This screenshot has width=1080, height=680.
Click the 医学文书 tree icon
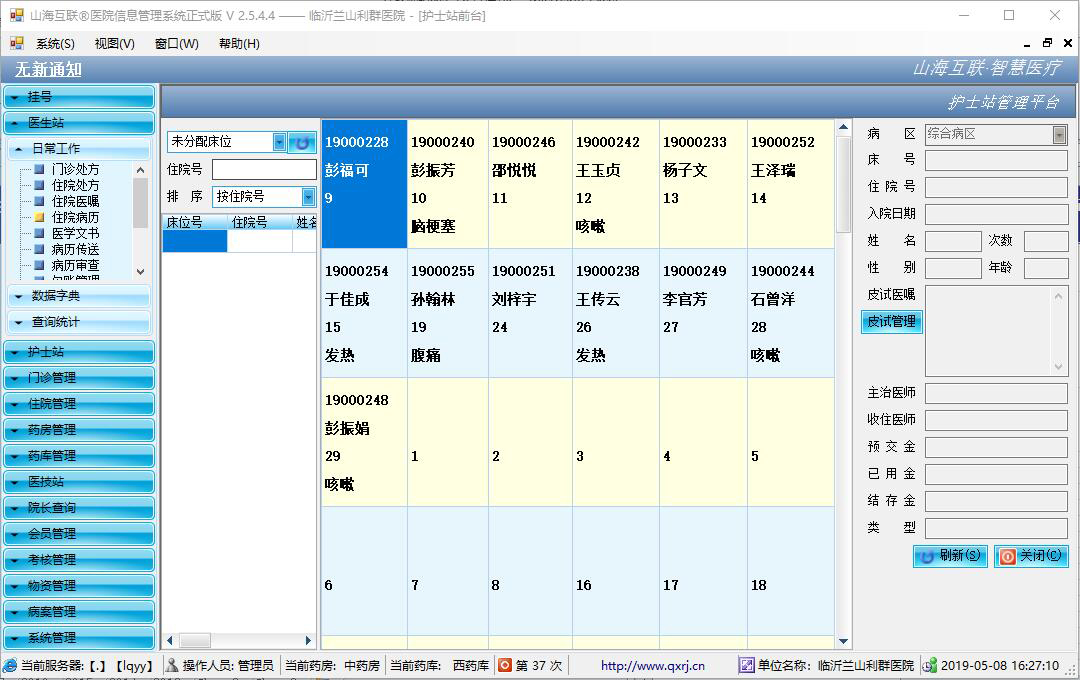point(39,233)
